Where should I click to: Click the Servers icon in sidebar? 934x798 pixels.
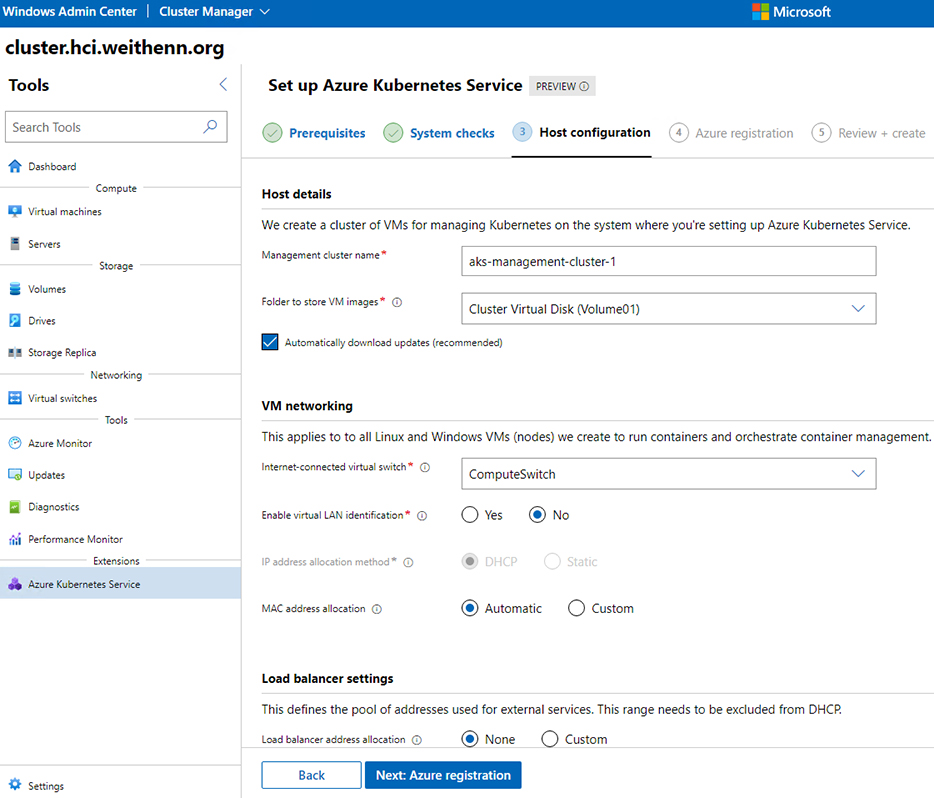point(15,244)
